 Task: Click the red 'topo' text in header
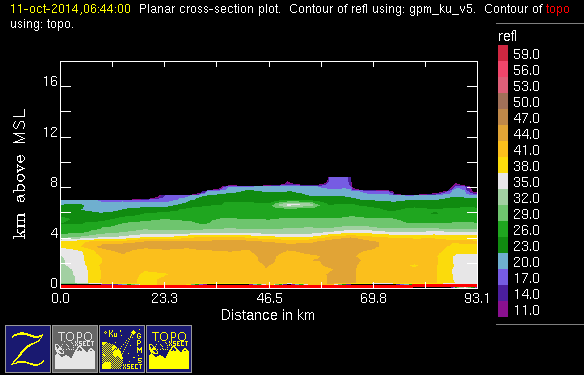558,9
